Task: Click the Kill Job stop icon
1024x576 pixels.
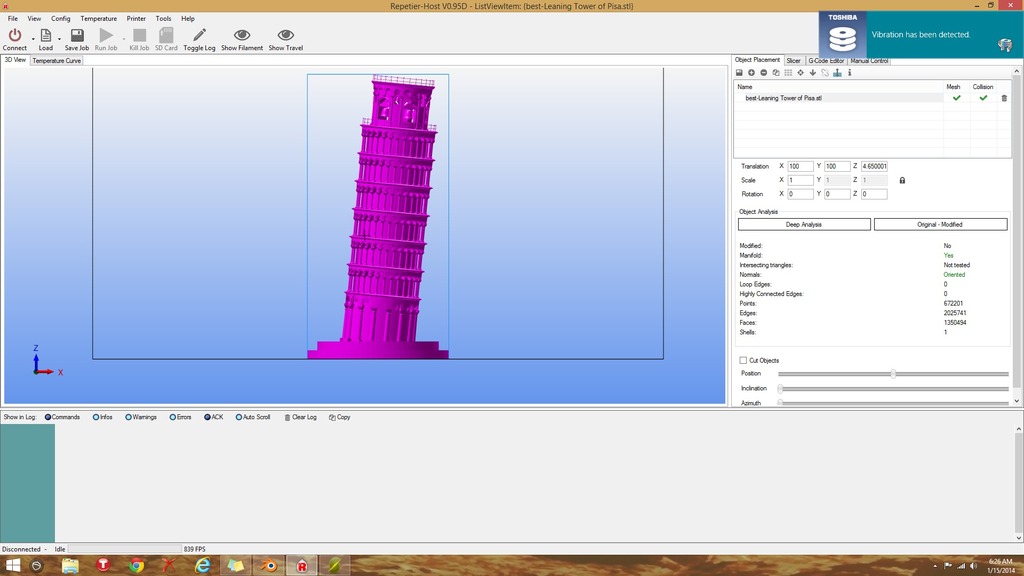Action: pyautogui.click(x=139, y=35)
